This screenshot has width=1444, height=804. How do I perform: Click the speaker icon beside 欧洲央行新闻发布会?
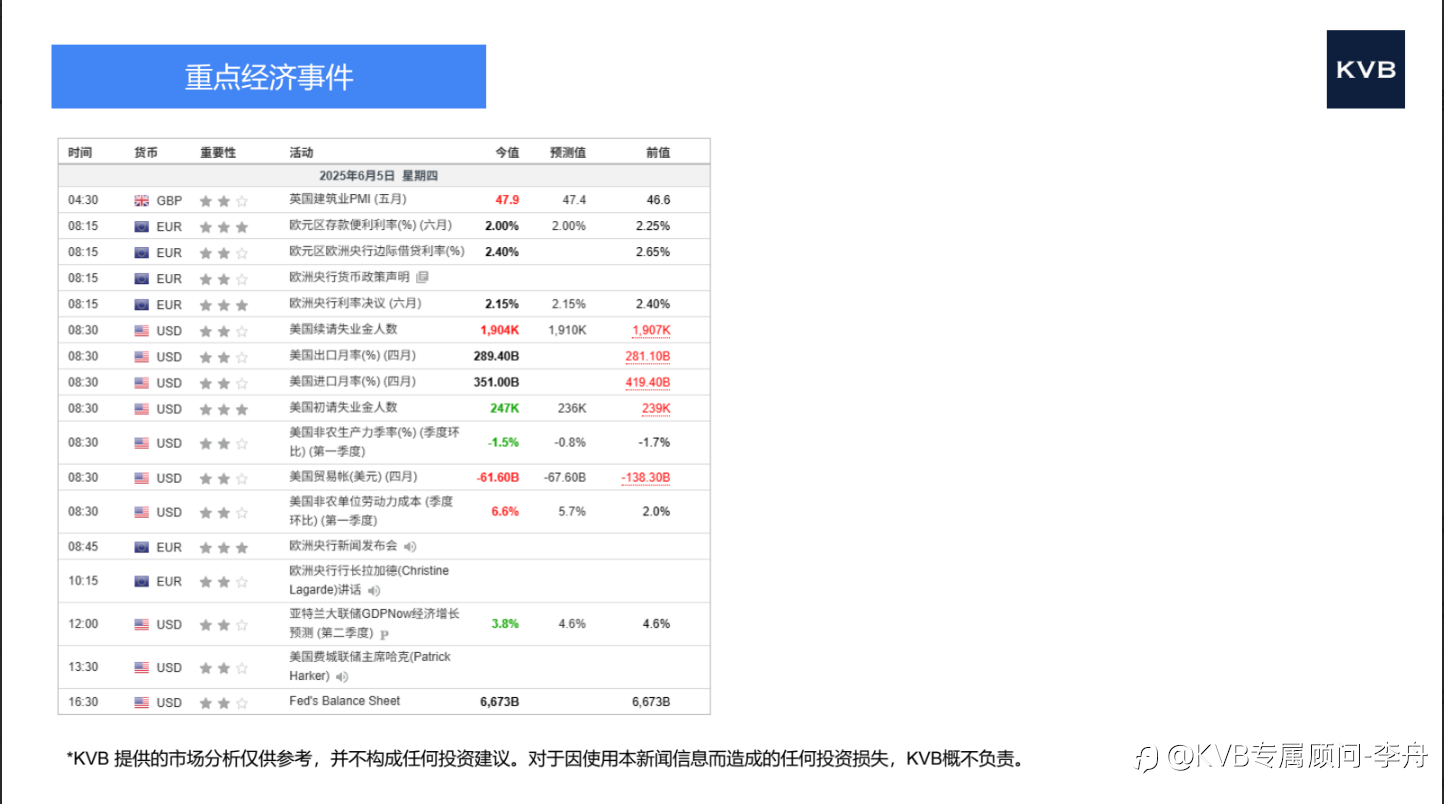410,546
